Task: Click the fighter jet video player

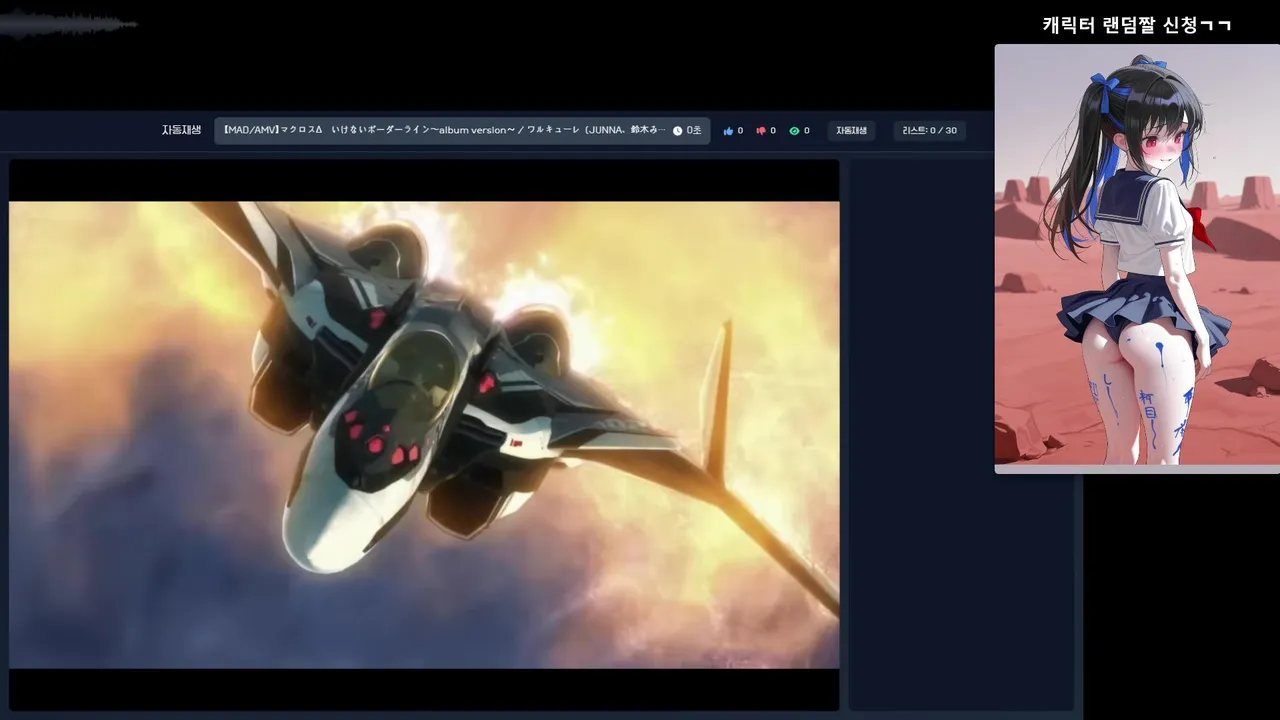Action: tap(424, 435)
